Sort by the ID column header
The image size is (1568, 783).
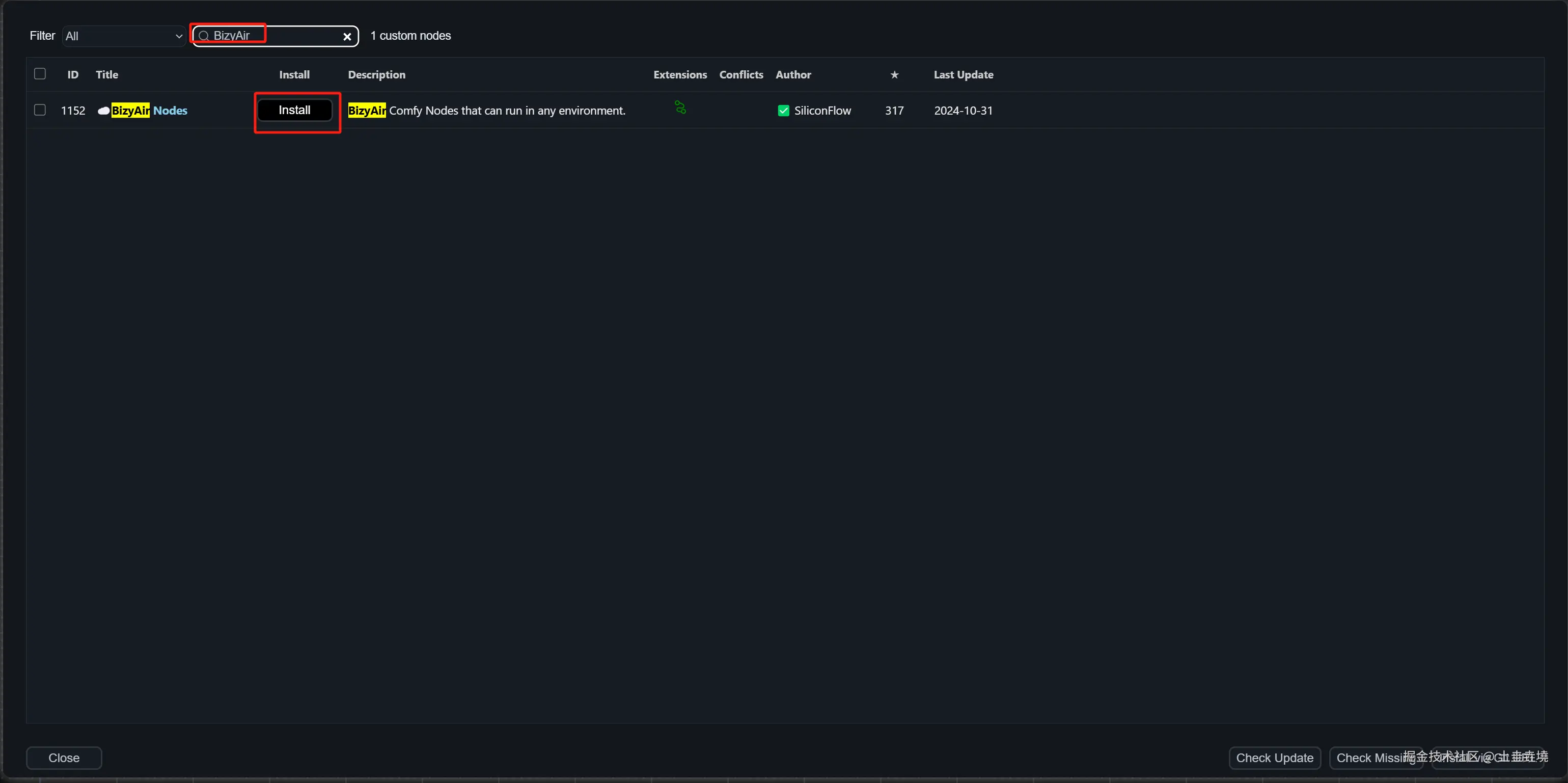(x=73, y=75)
